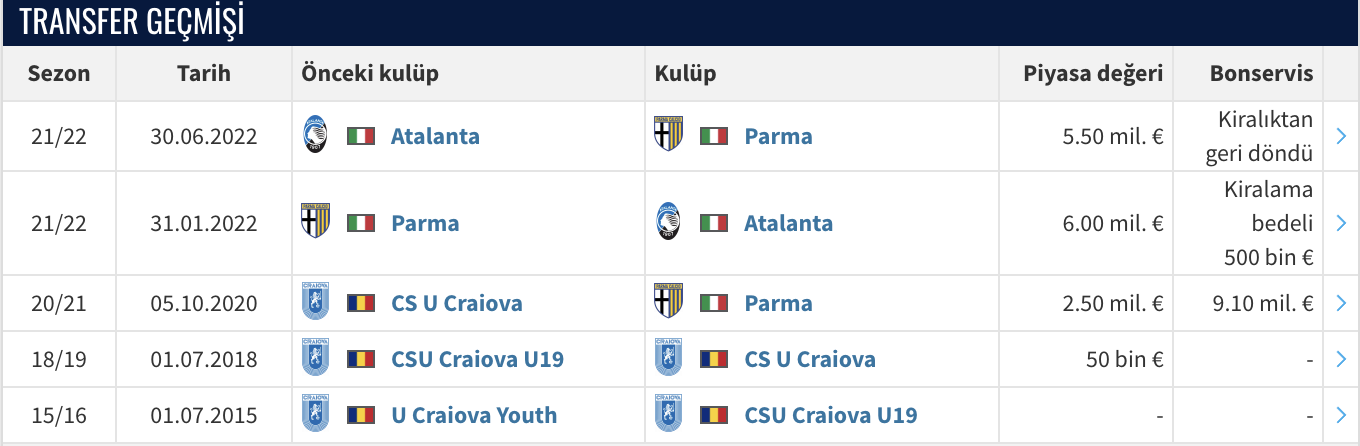Open details arrow for the 31.01.2022 loan transfer
The image size is (1360, 446).
[1341, 222]
